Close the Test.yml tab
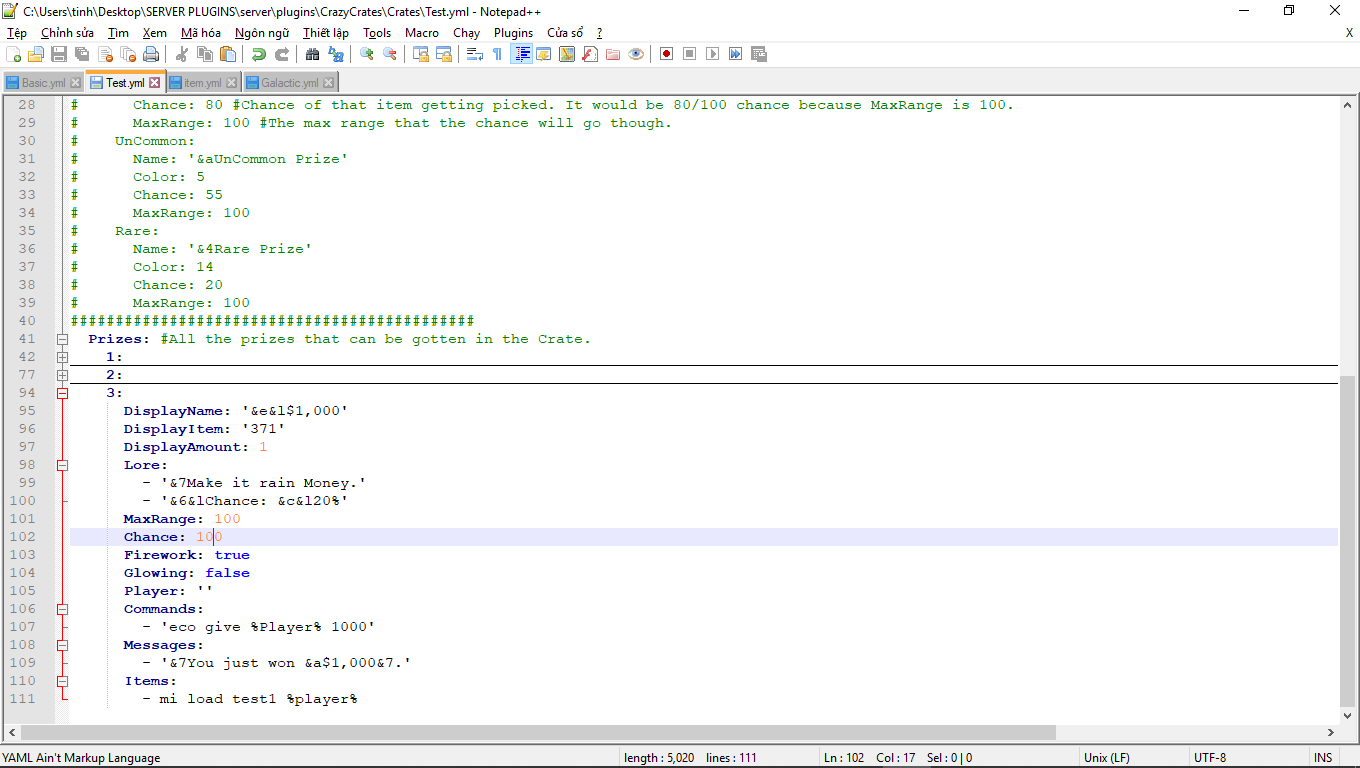The height and width of the screenshot is (768, 1360). pos(155,83)
